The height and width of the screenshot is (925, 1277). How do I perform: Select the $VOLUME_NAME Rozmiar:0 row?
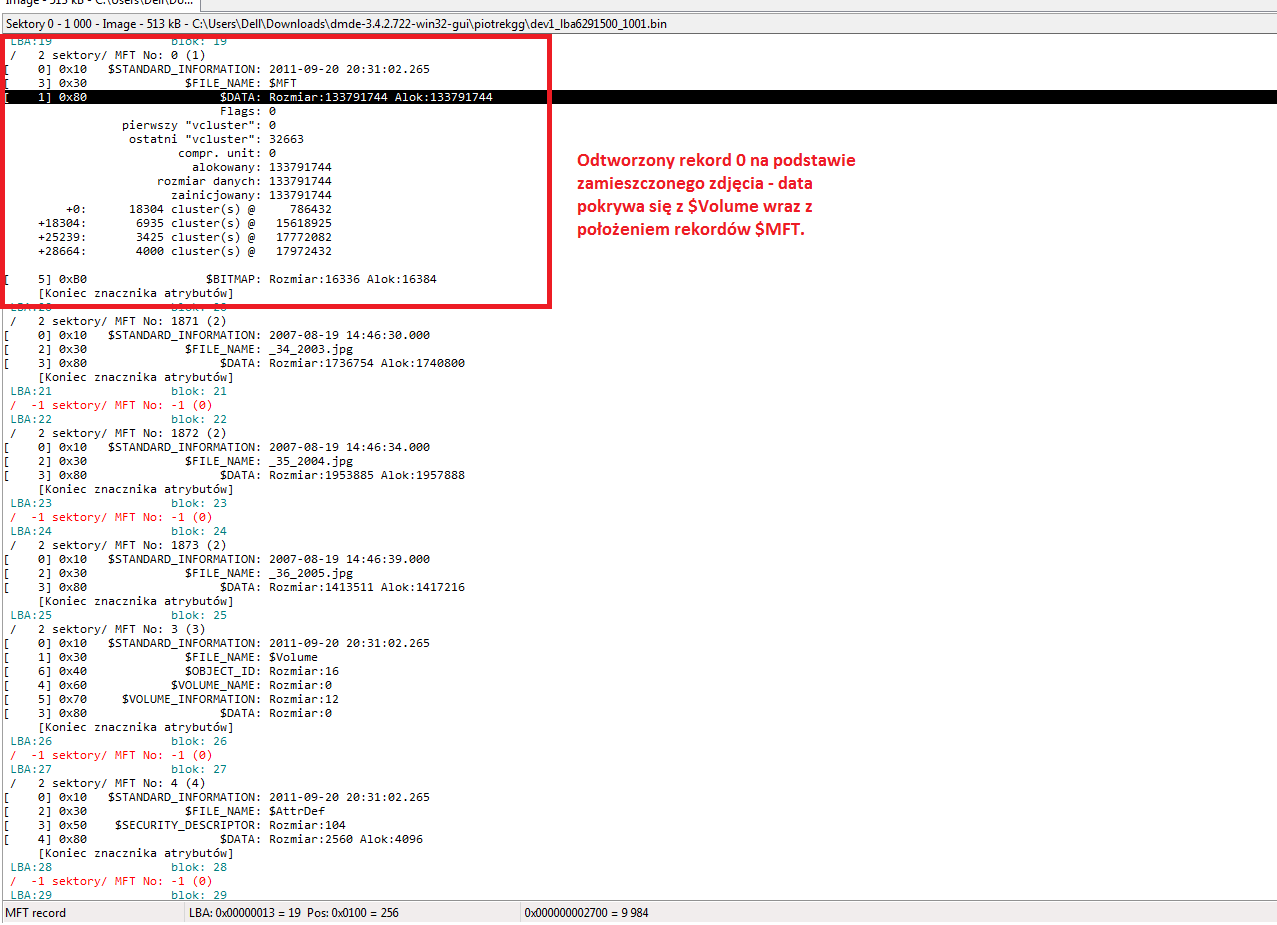coord(169,685)
